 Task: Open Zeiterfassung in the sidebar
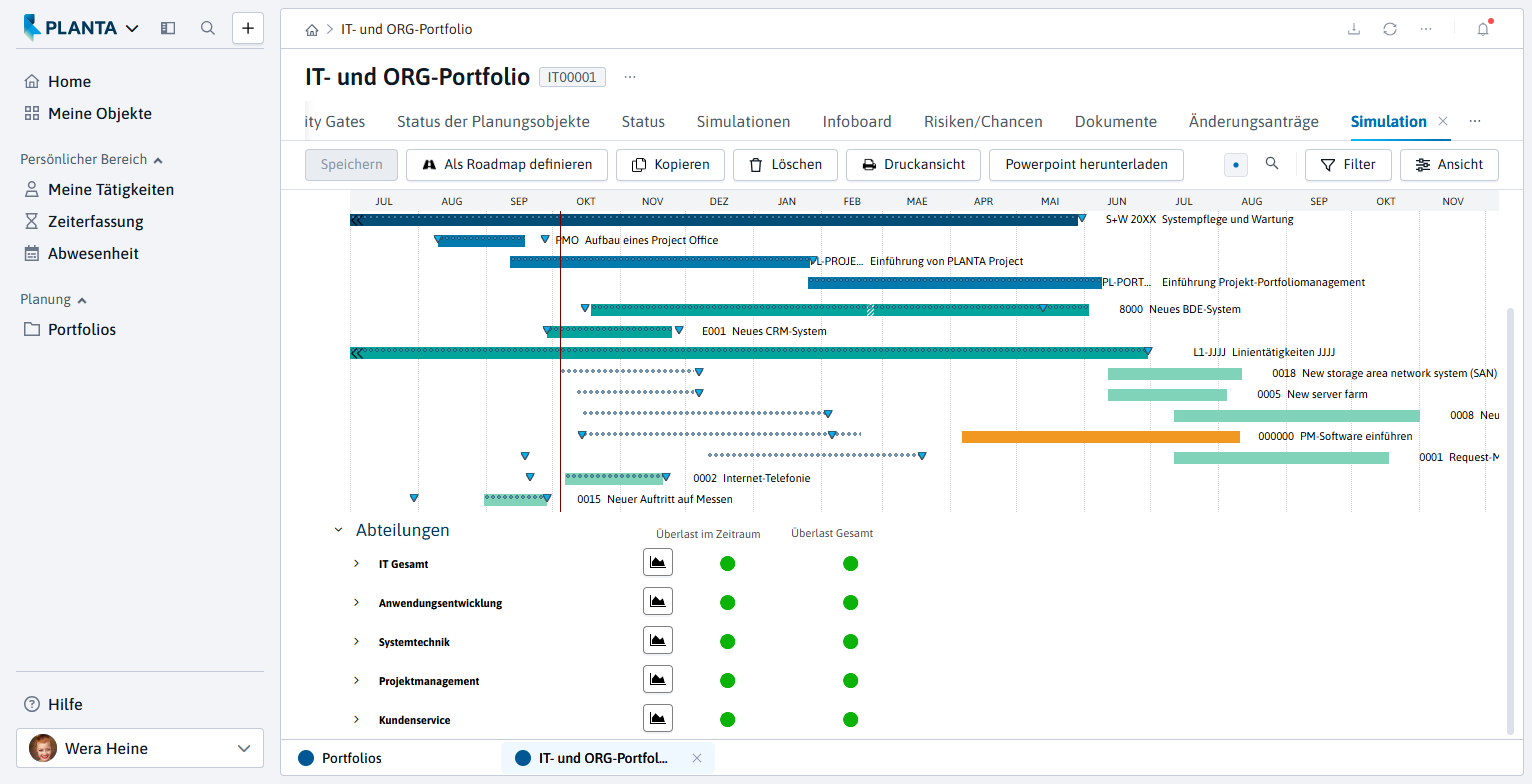point(96,222)
